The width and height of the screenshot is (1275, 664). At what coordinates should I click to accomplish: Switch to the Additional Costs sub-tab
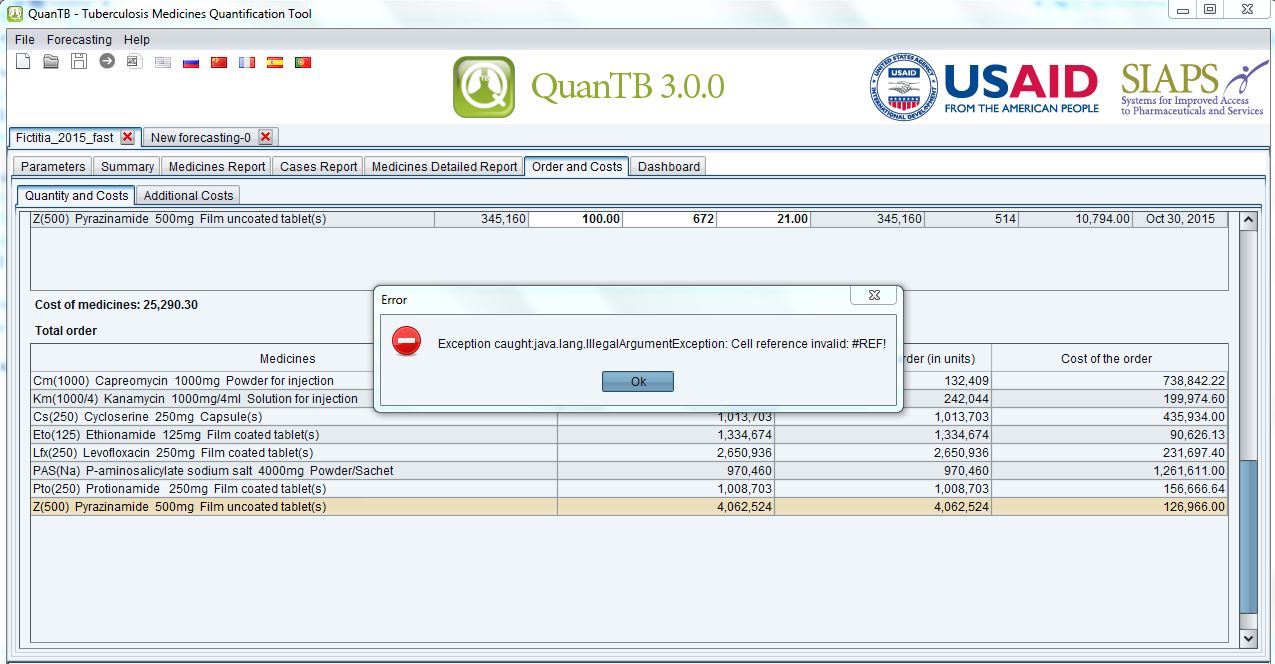point(189,196)
